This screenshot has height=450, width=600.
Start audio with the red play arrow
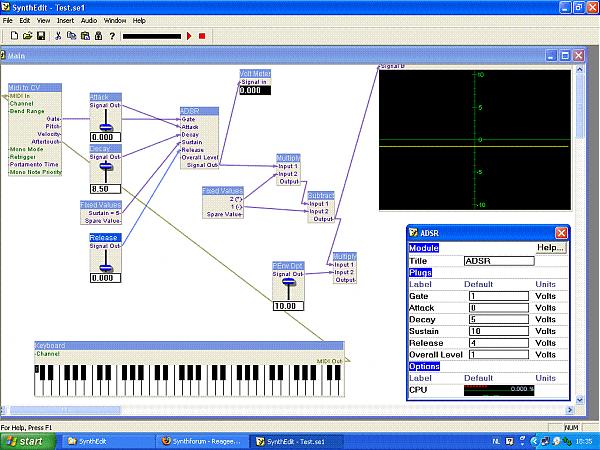coord(189,36)
